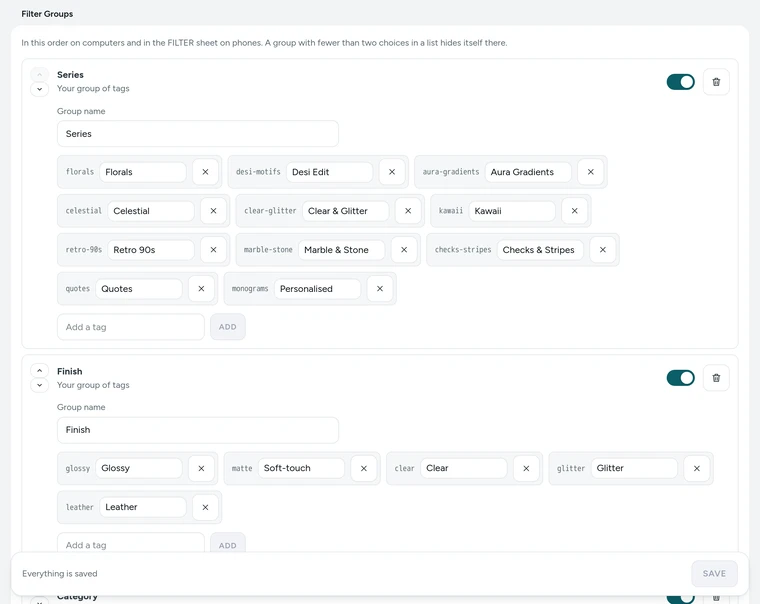This screenshot has height=604, width=760.
Task: Click the SAVE button
Action: tap(714, 573)
